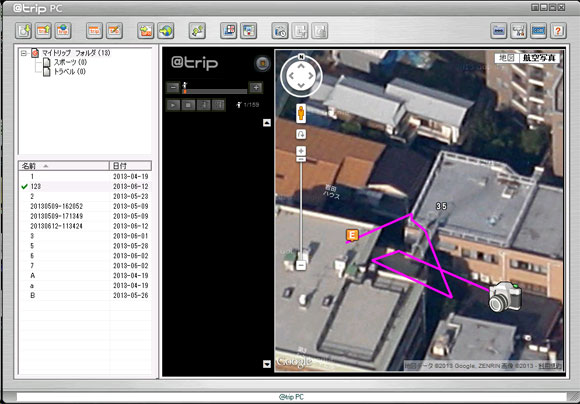580x404 pixels.
Task: Click the network tools toolbar icon
Action: (519, 31)
